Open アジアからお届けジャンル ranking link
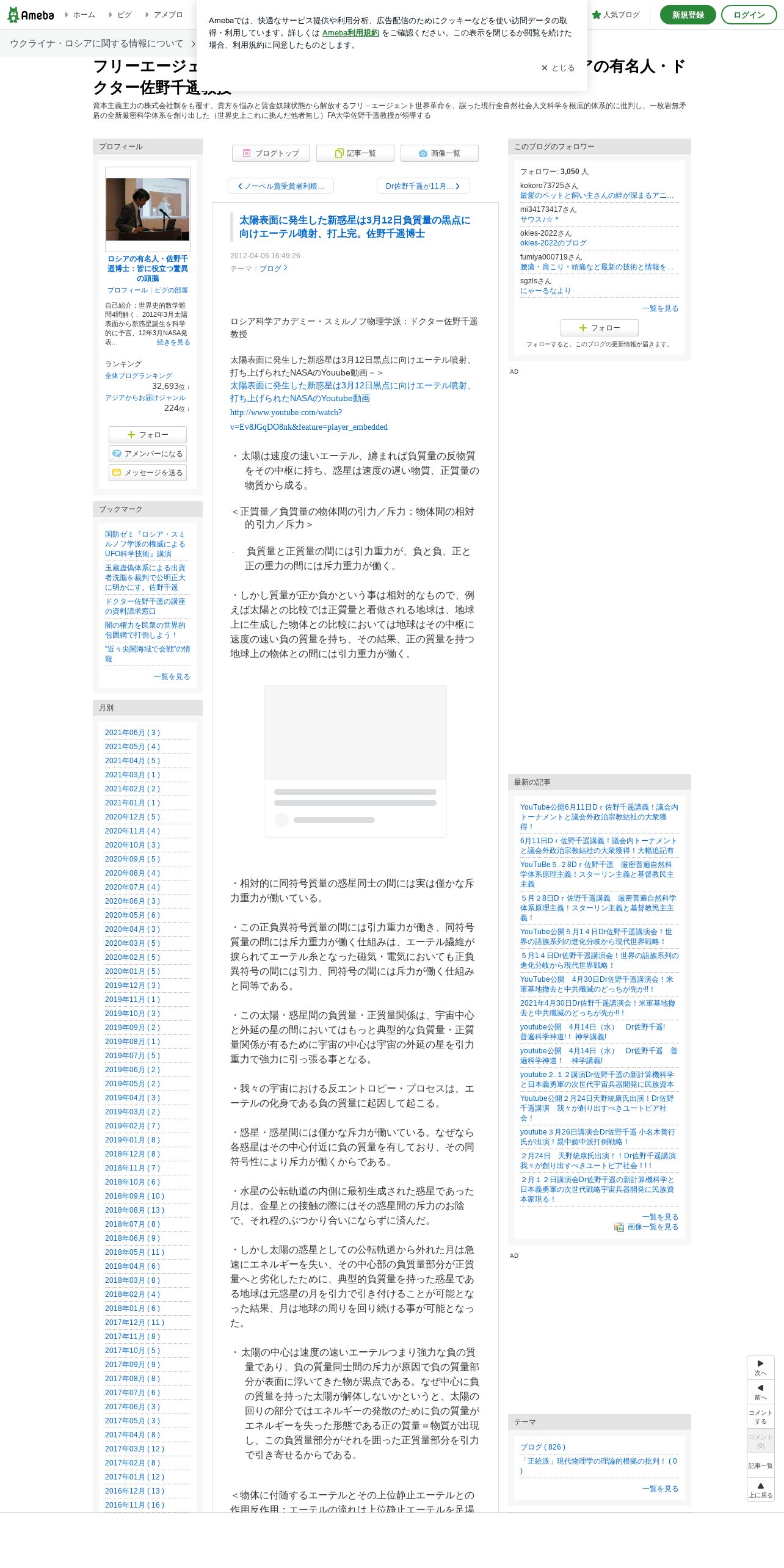Viewport: 784px width, 1568px height. [145, 398]
